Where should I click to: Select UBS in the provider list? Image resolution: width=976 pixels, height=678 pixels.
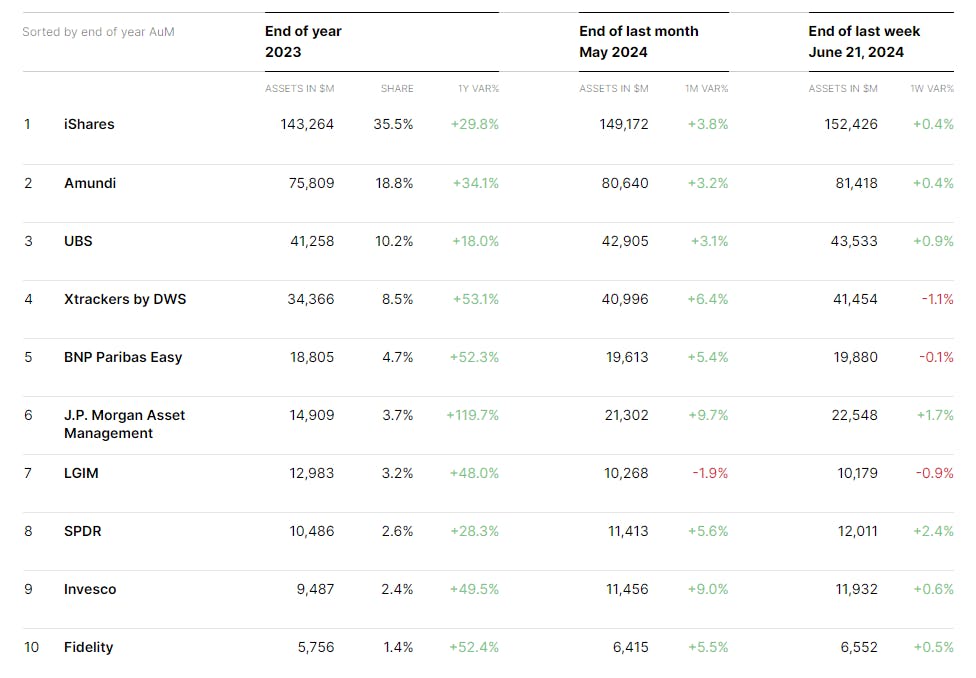(78, 241)
